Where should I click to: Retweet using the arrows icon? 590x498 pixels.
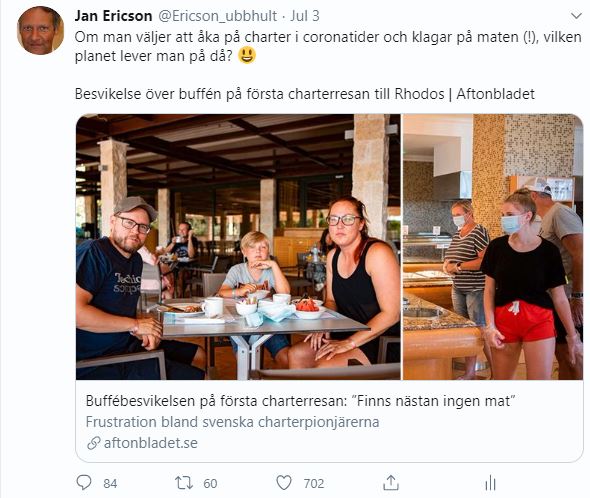tap(184, 483)
